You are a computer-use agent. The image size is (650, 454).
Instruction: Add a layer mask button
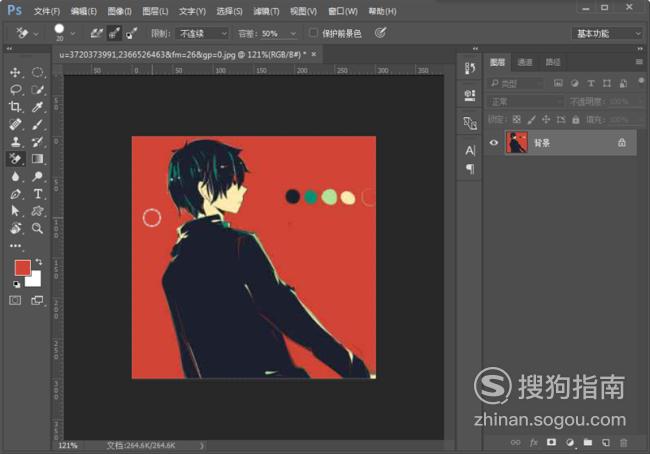coord(551,442)
